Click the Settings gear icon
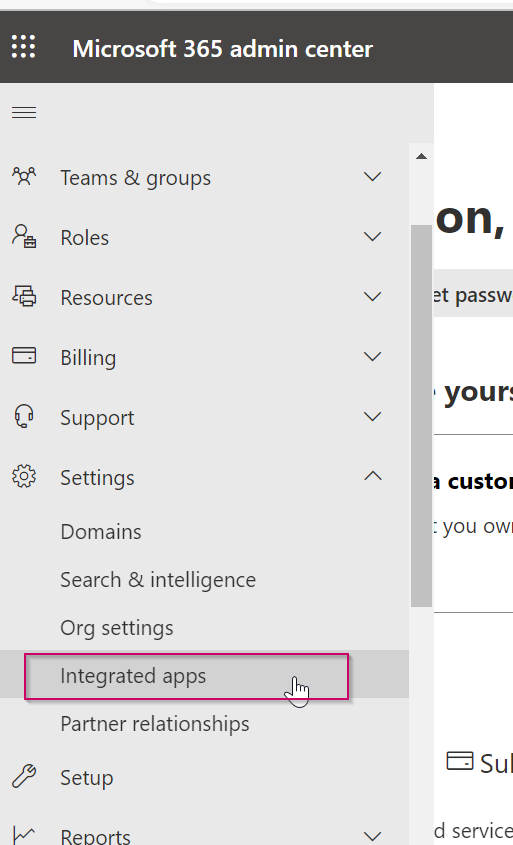 coord(24,476)
